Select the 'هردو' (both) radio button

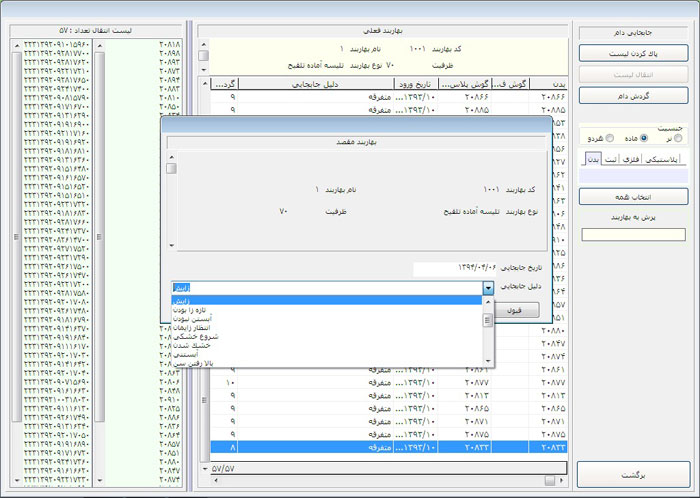(x=610, y=138)
